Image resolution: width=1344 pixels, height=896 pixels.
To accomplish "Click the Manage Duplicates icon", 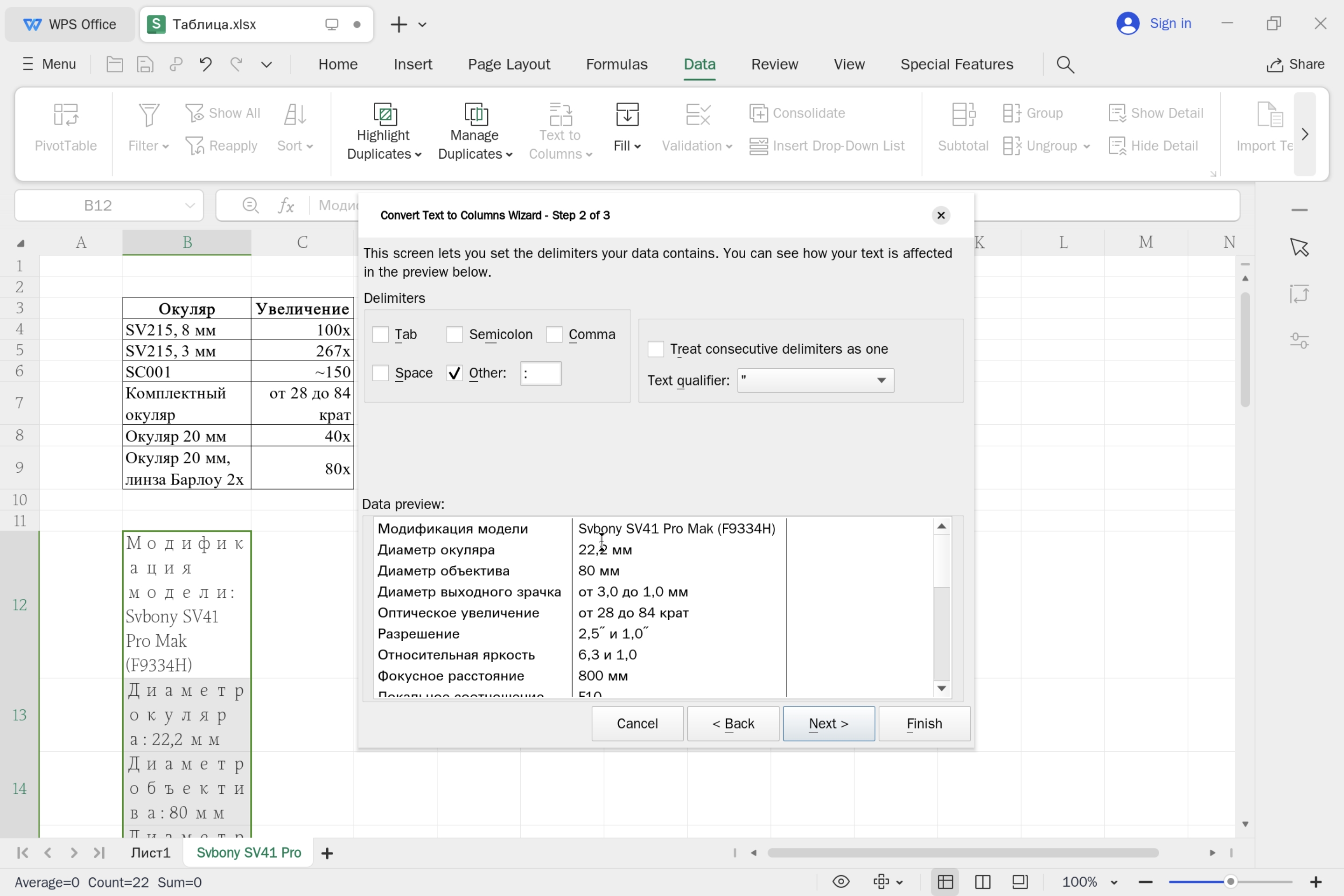I will click(x=475, y=115).
